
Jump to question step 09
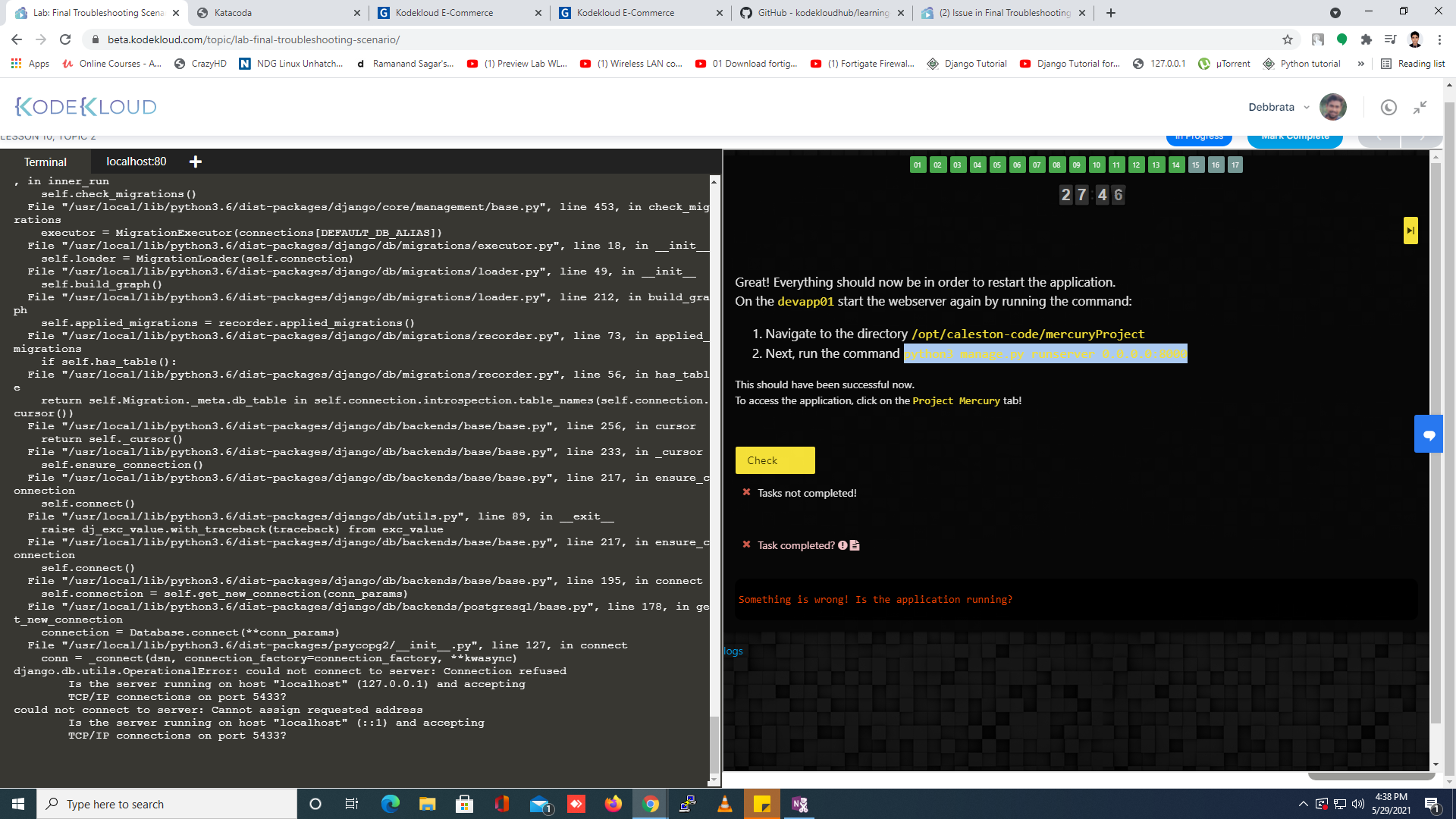pyautogui.click(x=1077, y=165)
